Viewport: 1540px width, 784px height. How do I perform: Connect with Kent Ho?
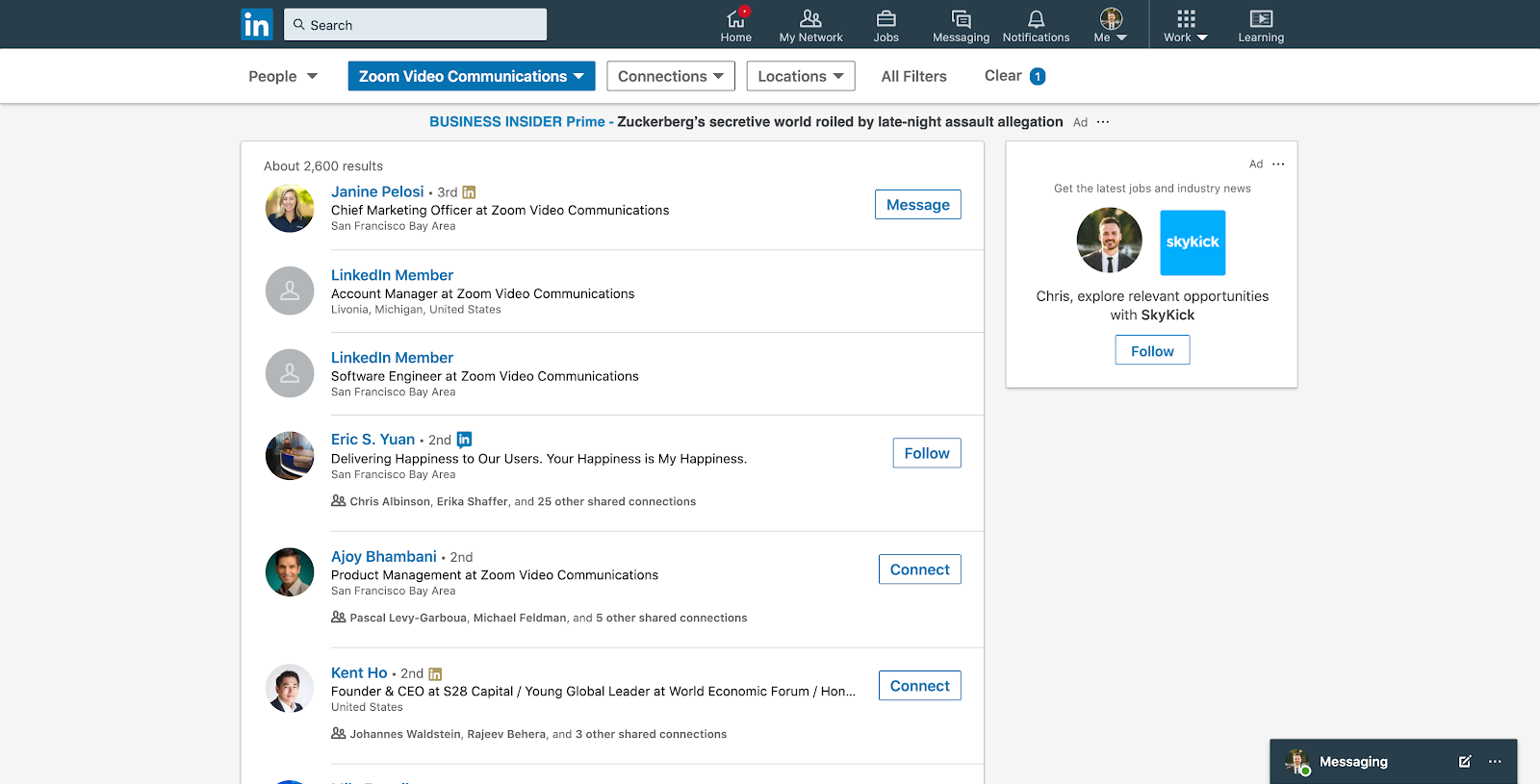click(x=920, y=686)
